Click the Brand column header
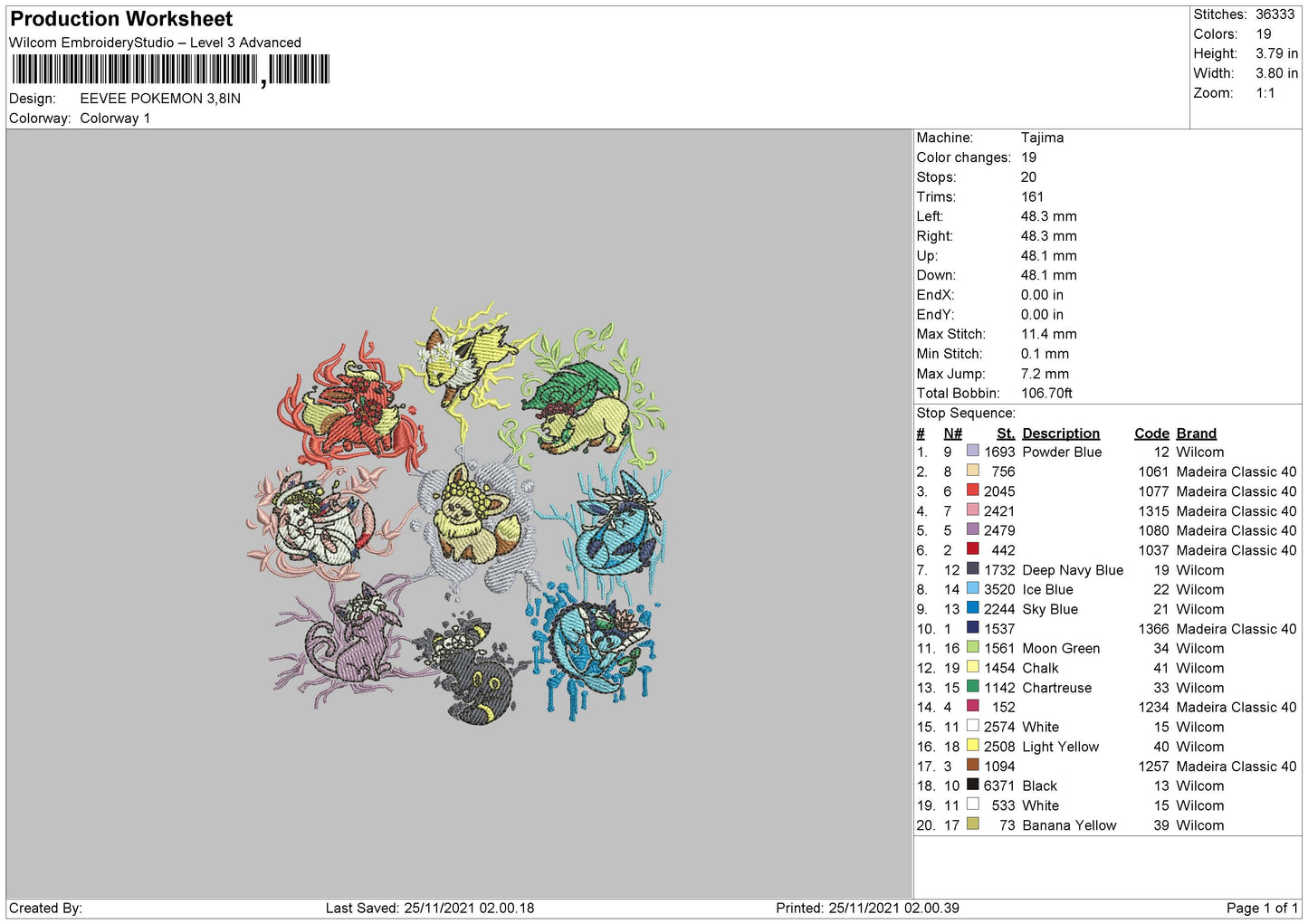Viewport: 1308px width, 924px height. point(1196,433)
